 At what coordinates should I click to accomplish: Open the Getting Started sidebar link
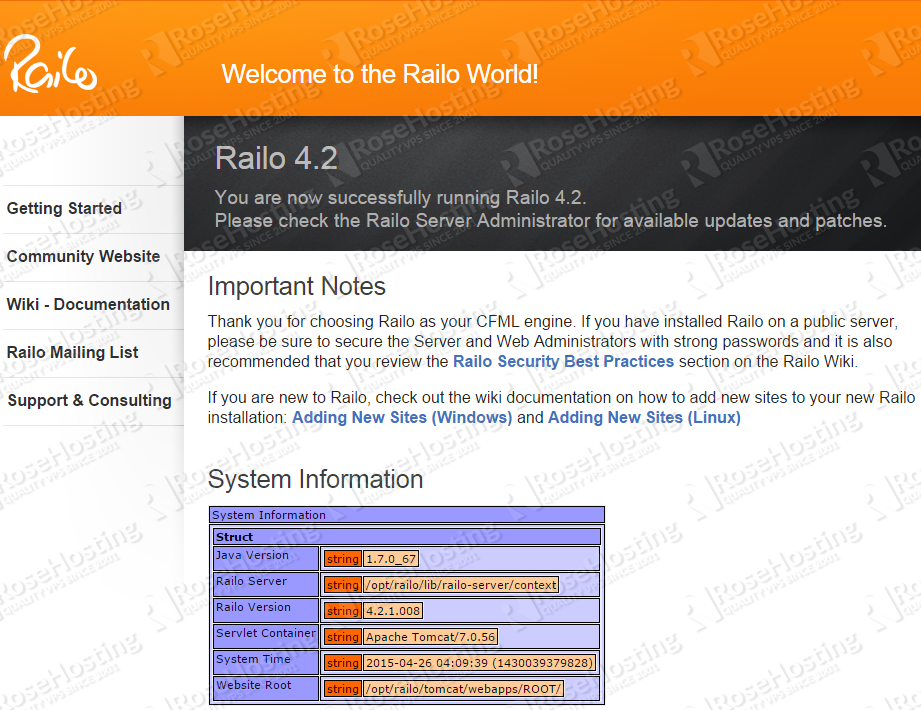tap(64, 208)
